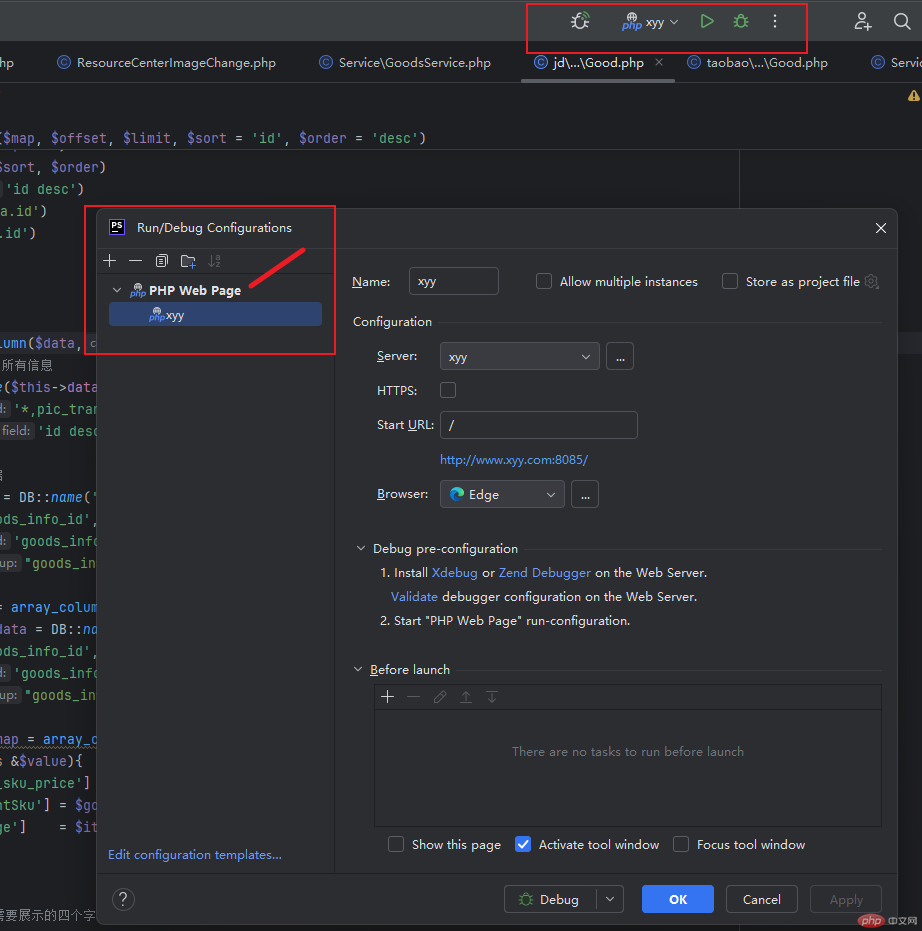Close the Run/Debug Configurations dialog
Viewport: 922px width, 931px height.
pos(881,228)
